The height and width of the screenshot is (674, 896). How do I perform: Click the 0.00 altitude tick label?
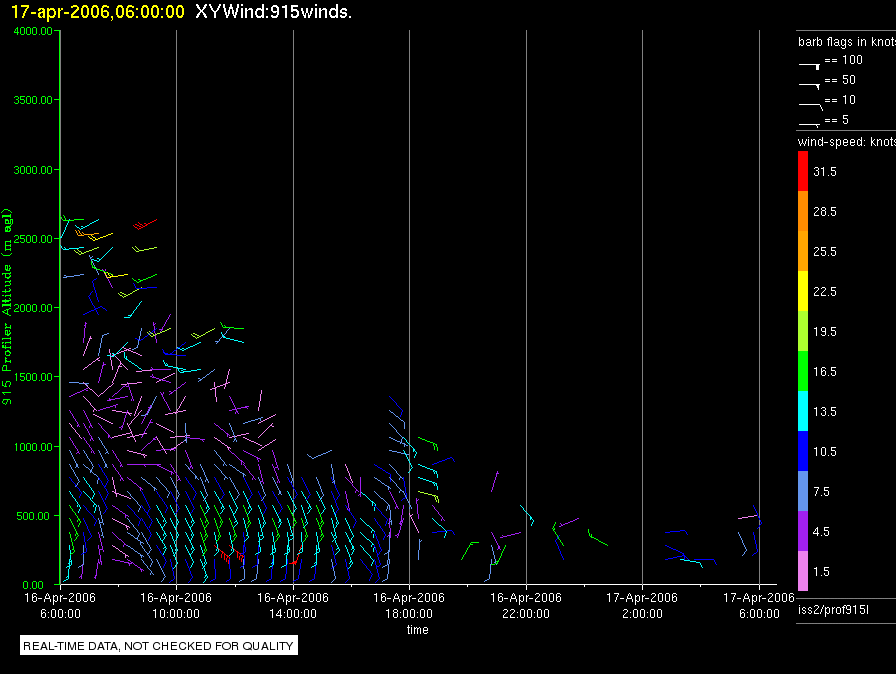pos(33,585)
